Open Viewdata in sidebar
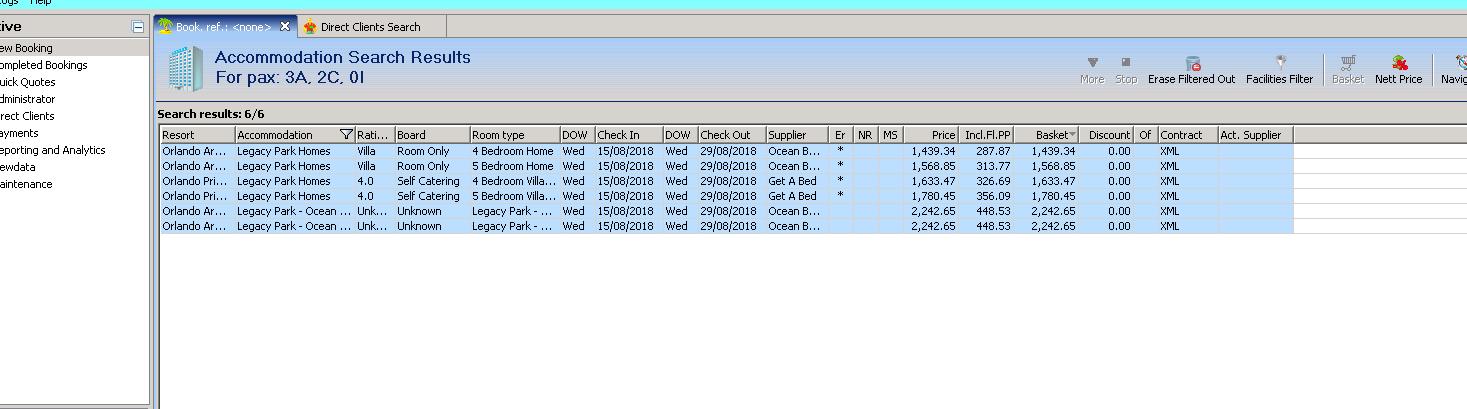Image resolution: width=1467 pixels, height=409 pixels. [18, 167]
